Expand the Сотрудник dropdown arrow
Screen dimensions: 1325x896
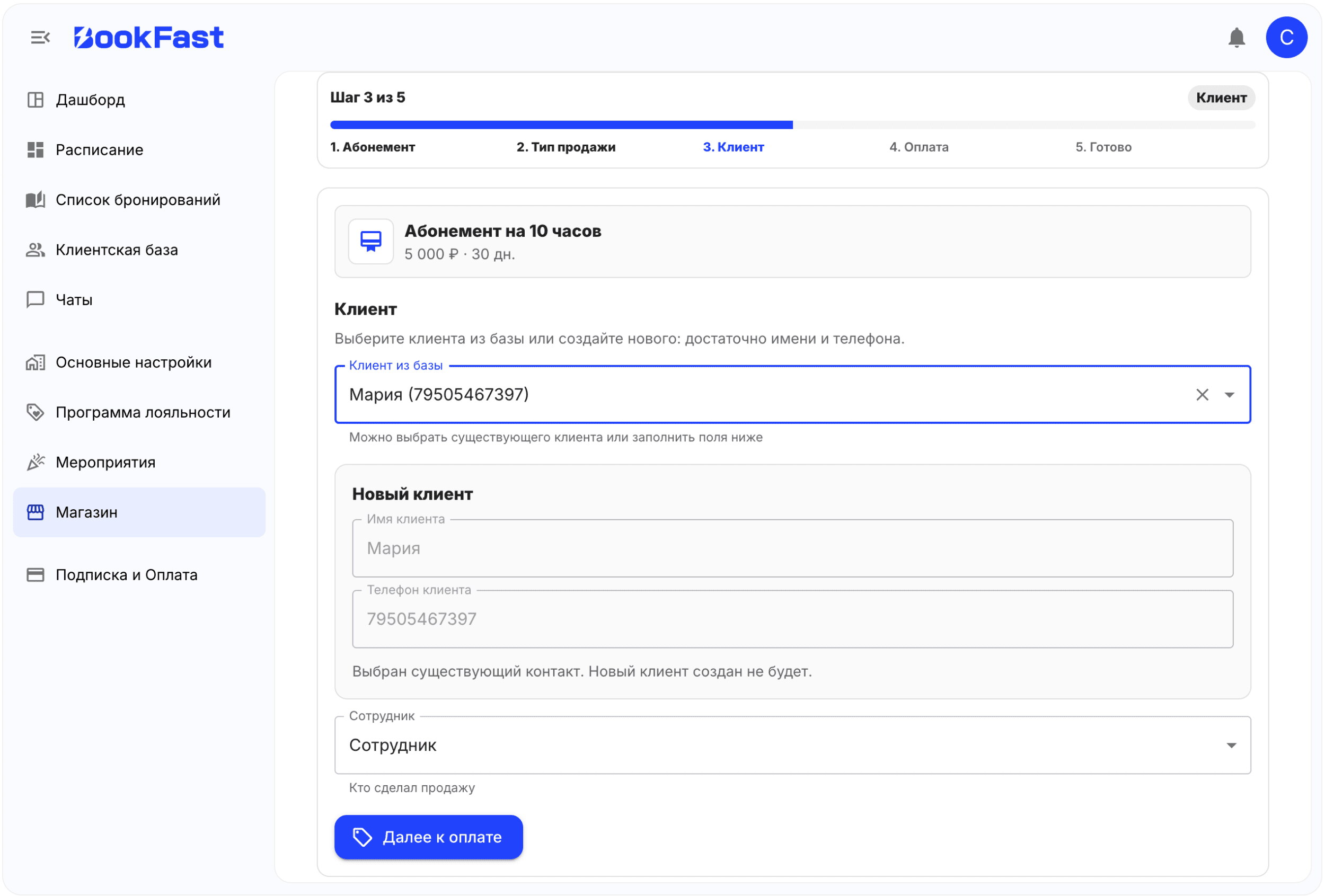click(1231, 745)
